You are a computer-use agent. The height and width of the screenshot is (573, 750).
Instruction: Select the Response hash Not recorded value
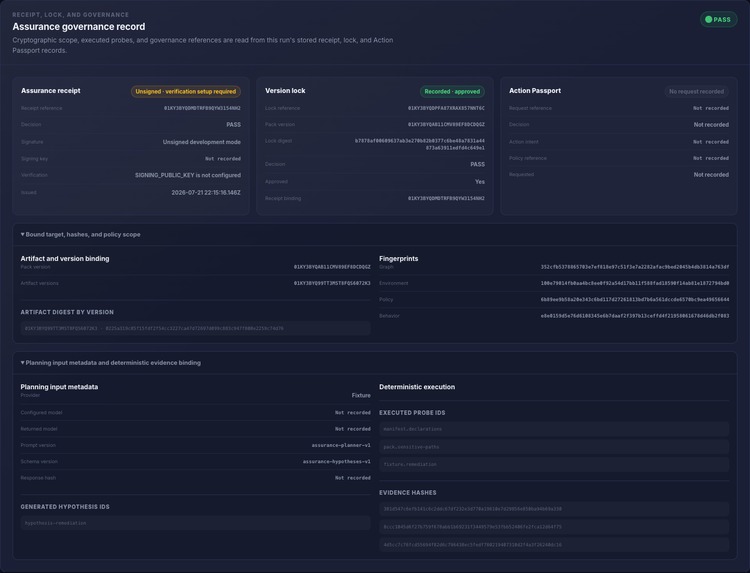(353, 478)
